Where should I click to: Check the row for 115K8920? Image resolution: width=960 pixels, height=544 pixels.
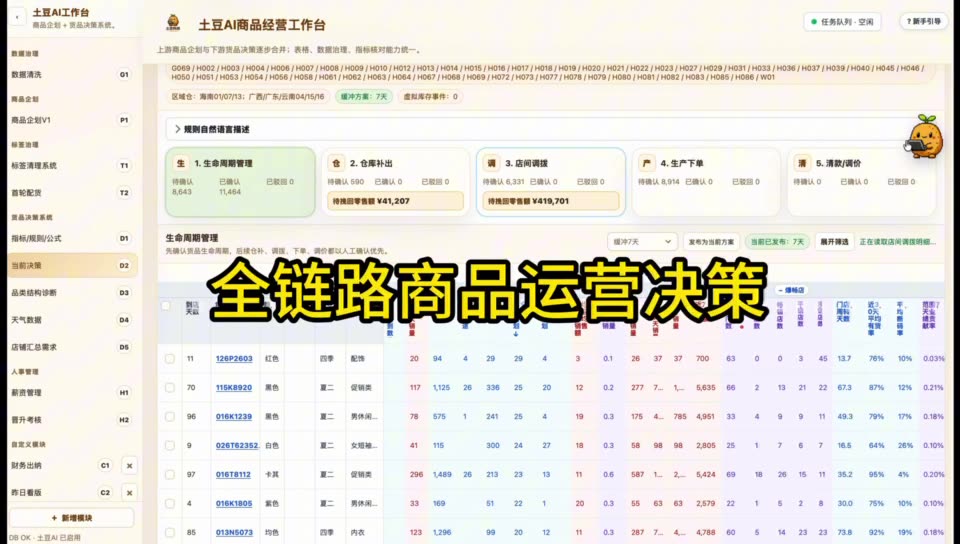point(170,388)
